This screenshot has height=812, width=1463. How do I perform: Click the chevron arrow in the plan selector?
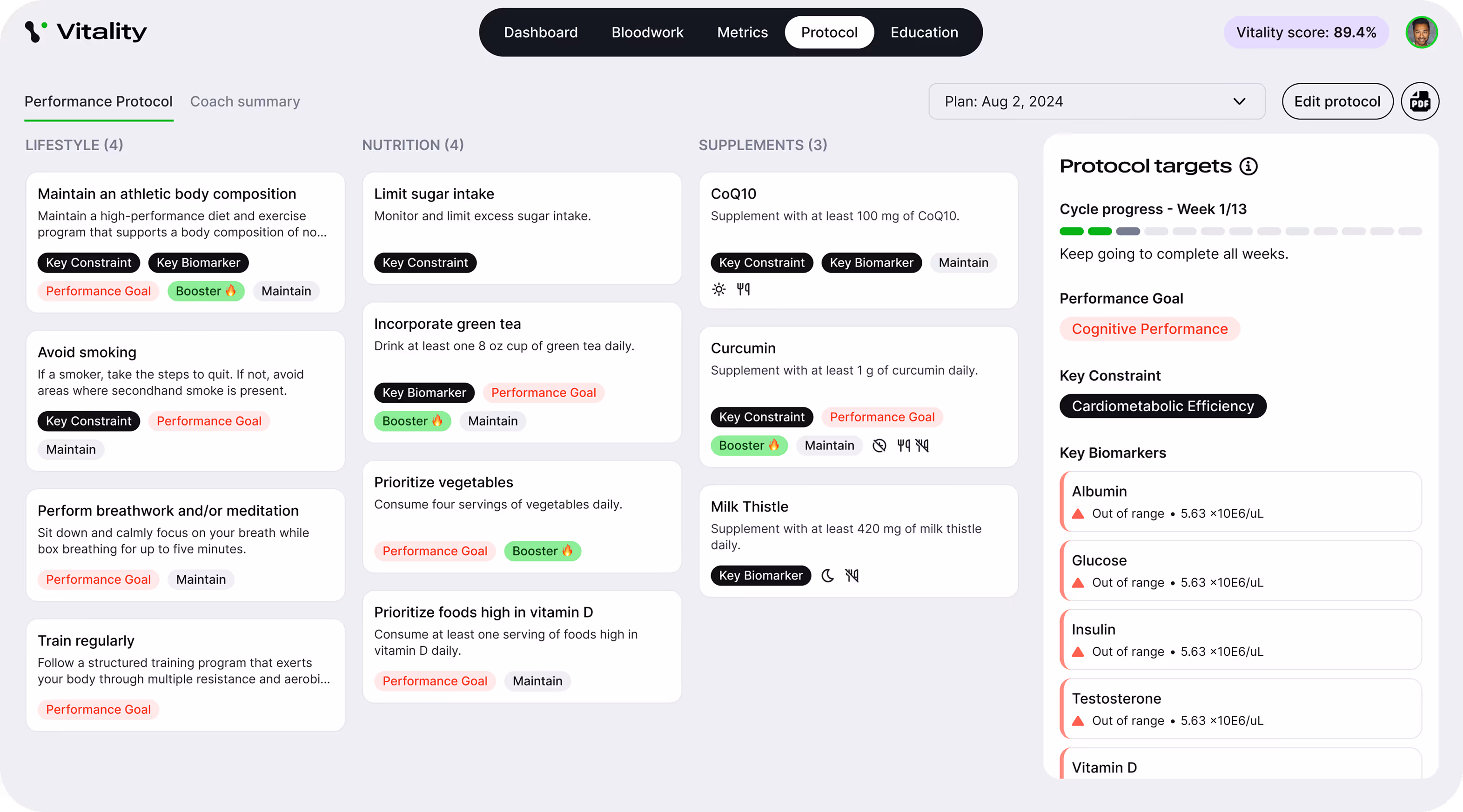coord(1239,101)
